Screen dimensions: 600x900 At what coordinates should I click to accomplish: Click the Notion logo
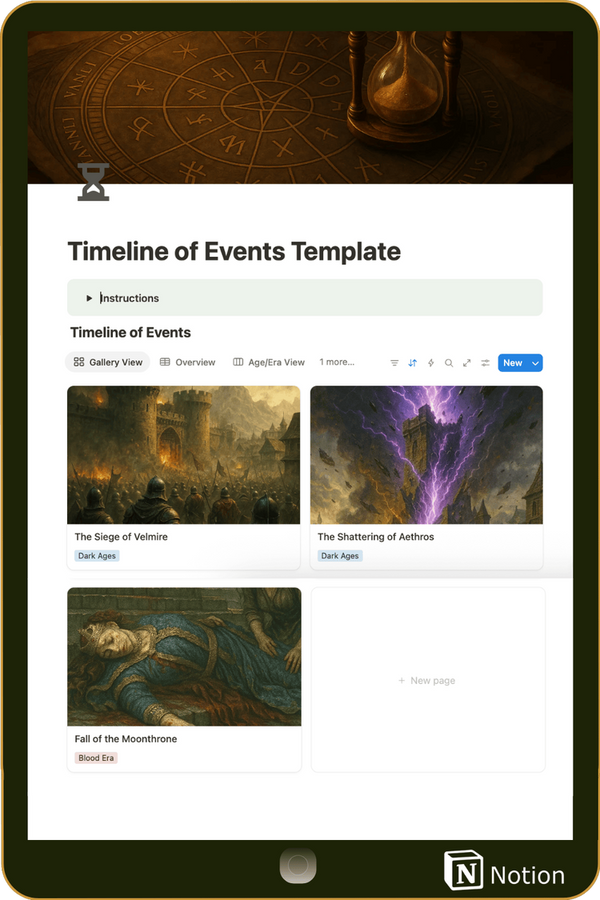pos(504,871)
